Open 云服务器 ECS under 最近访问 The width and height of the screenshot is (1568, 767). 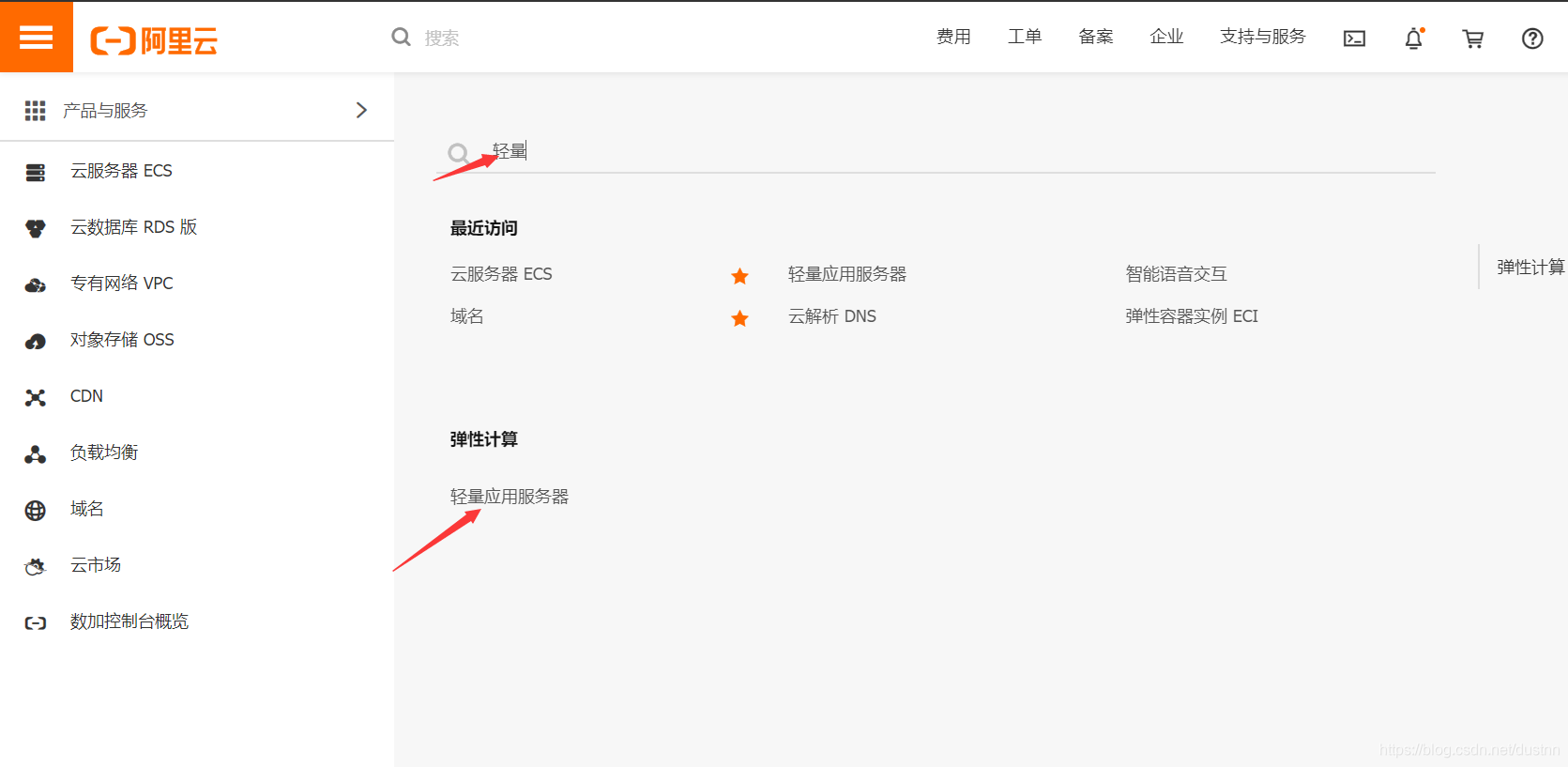[501, 274]
